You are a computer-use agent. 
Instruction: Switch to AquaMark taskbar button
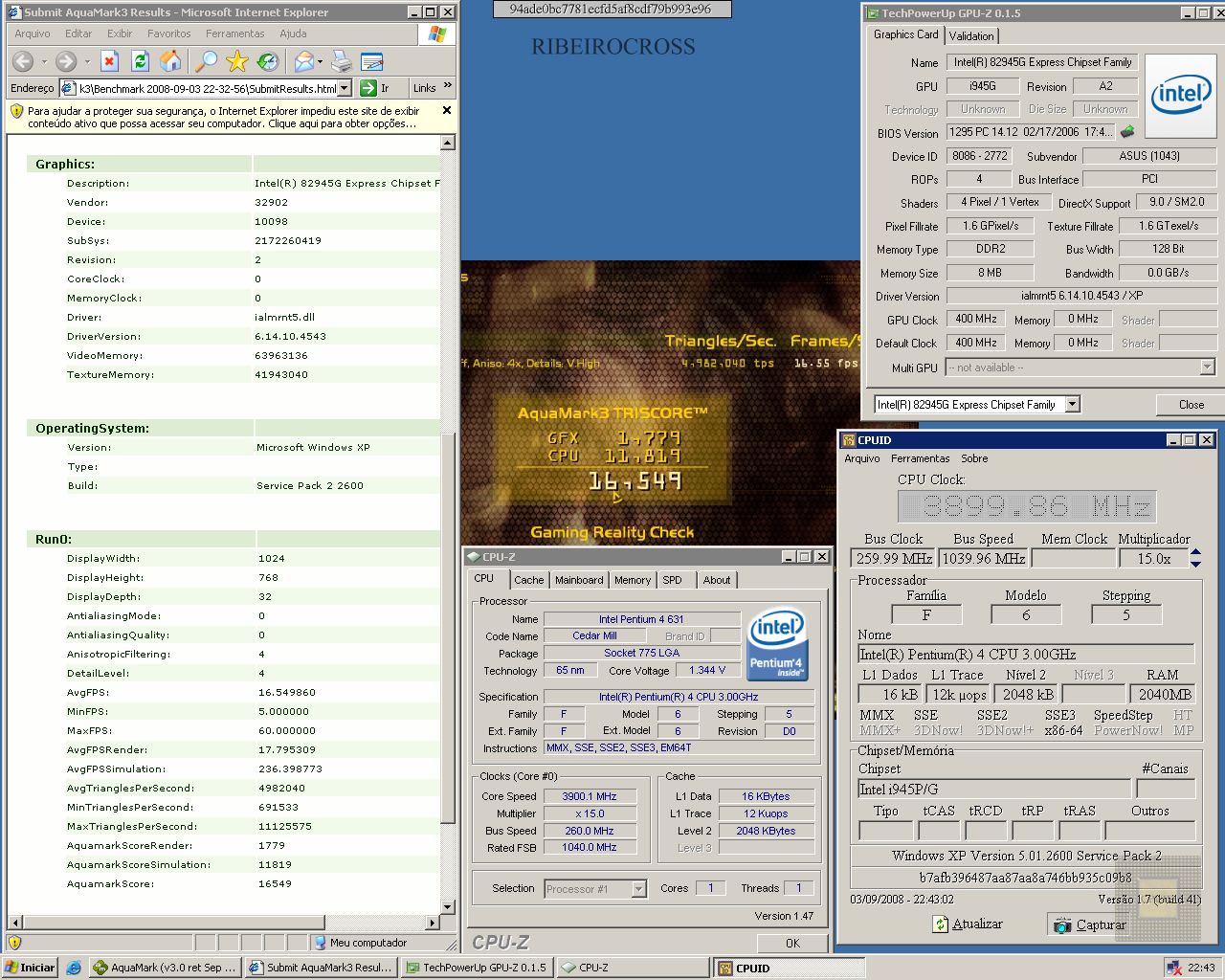click(165, 968)
